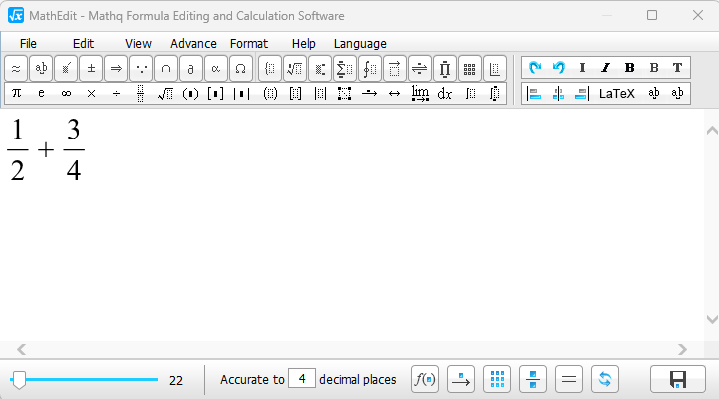Screen dimensions: 719x399
Task: Click the decimal places input field
Action: tap(302, 379)
